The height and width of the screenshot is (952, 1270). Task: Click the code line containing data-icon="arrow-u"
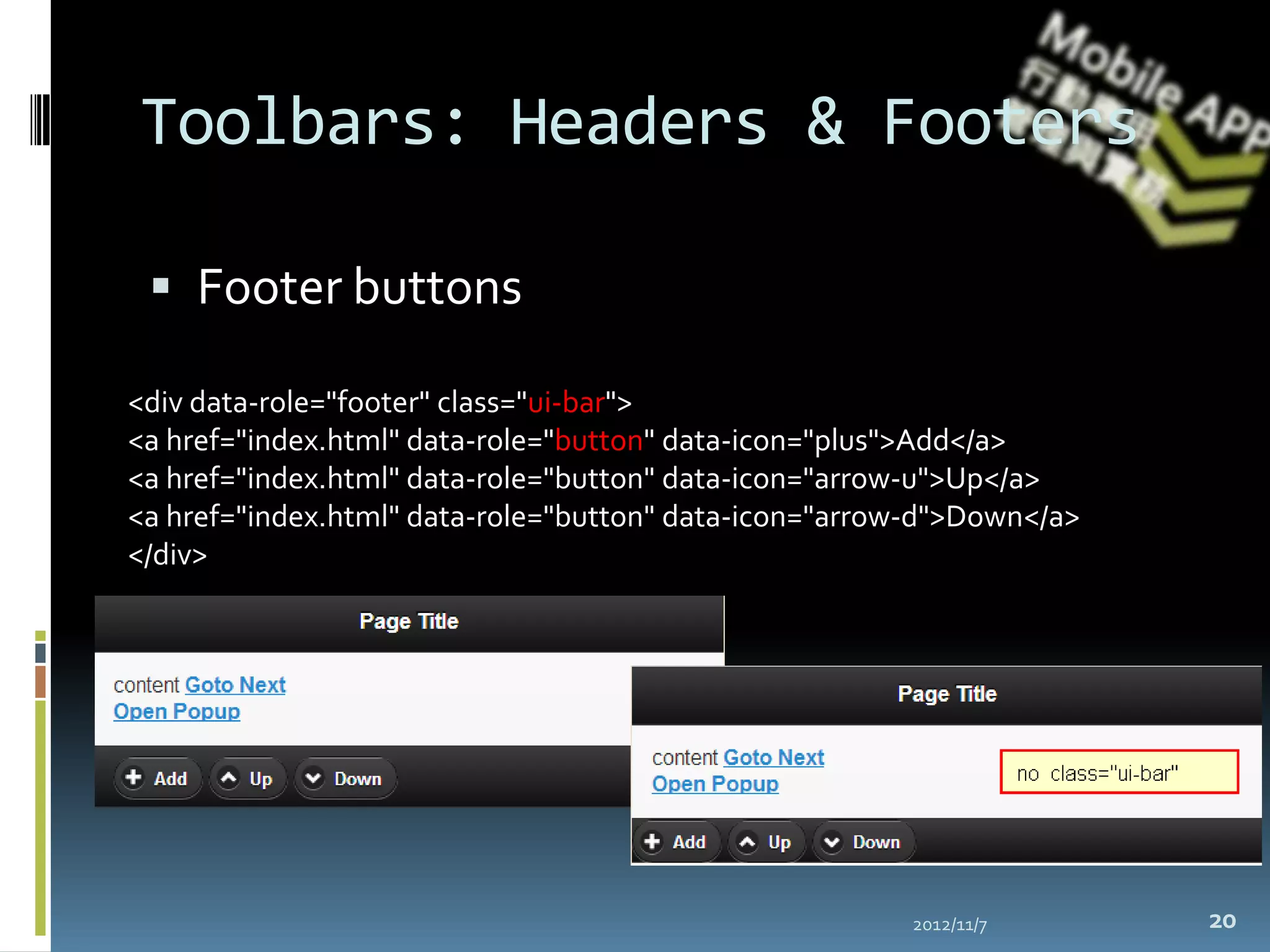(x=584, y=479)
